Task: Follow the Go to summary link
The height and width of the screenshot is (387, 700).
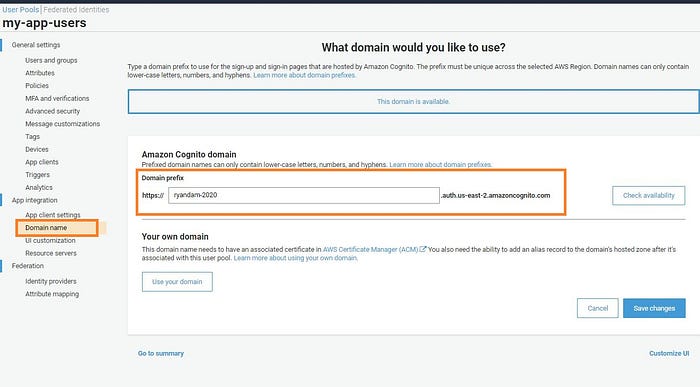Action: (161, 353)
